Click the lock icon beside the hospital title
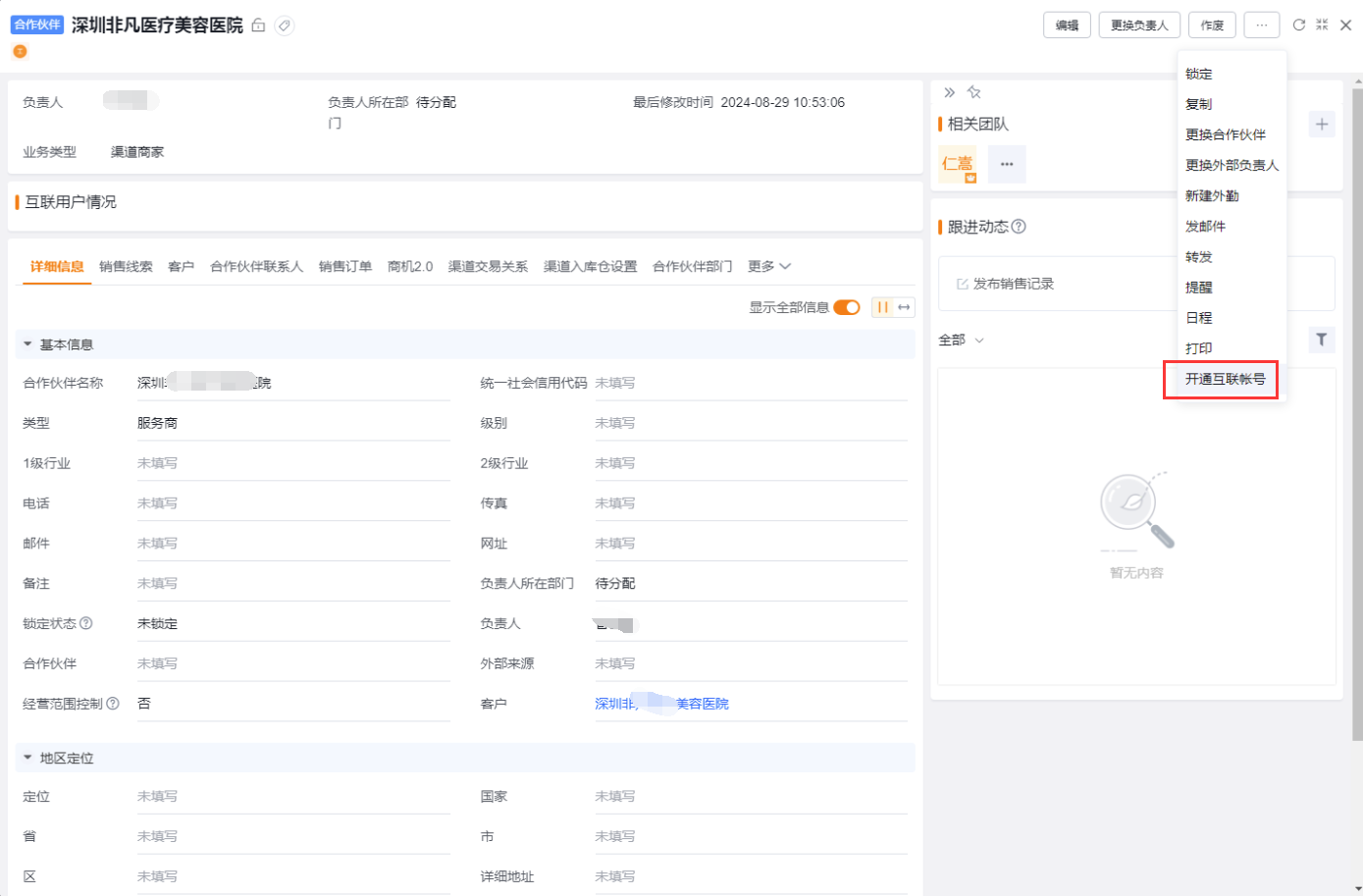1363x896 pixels. point(258,26)
